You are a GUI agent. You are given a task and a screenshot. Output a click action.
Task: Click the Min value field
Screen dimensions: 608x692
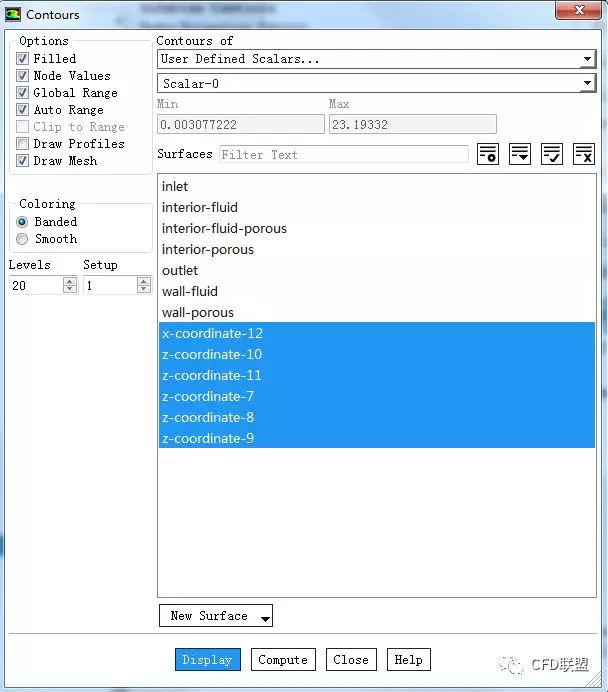pos(240,124)
